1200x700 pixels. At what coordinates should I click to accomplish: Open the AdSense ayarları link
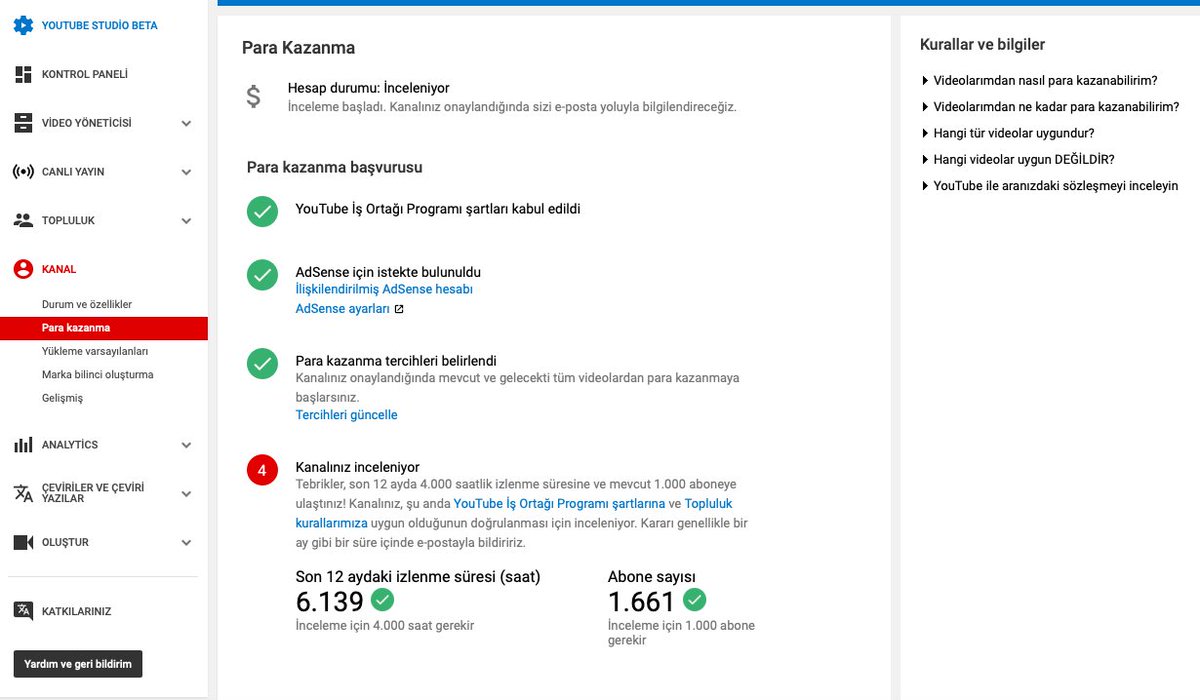[343, 309]
